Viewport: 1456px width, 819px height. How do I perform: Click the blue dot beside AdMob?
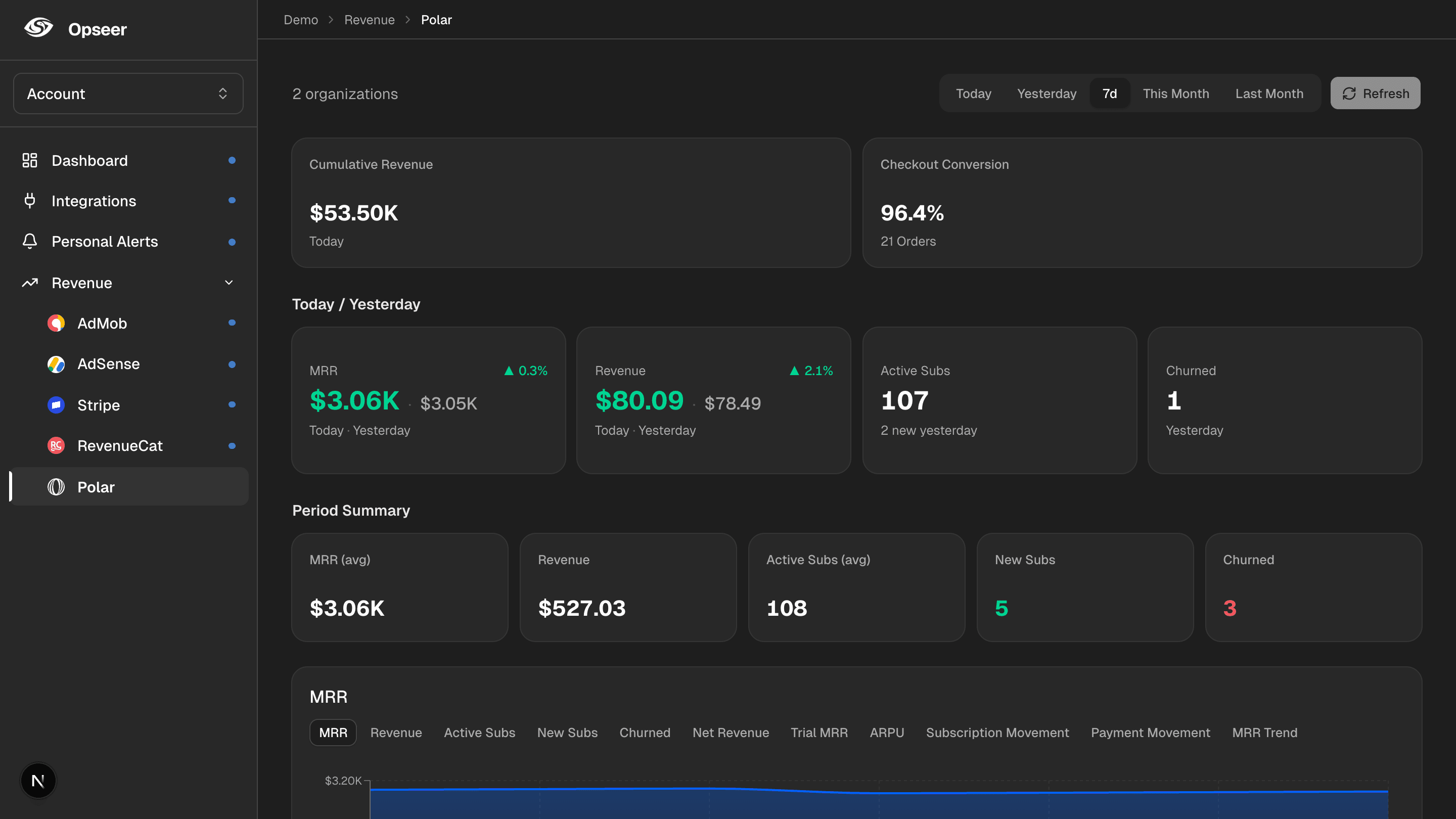coord(232,323)
